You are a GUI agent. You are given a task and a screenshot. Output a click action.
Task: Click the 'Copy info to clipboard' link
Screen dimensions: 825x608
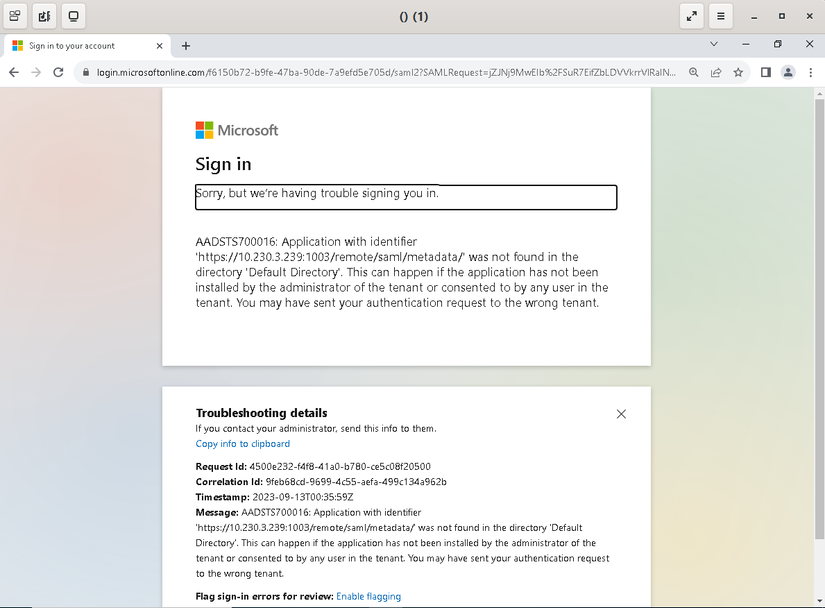(x=243, y=444)
